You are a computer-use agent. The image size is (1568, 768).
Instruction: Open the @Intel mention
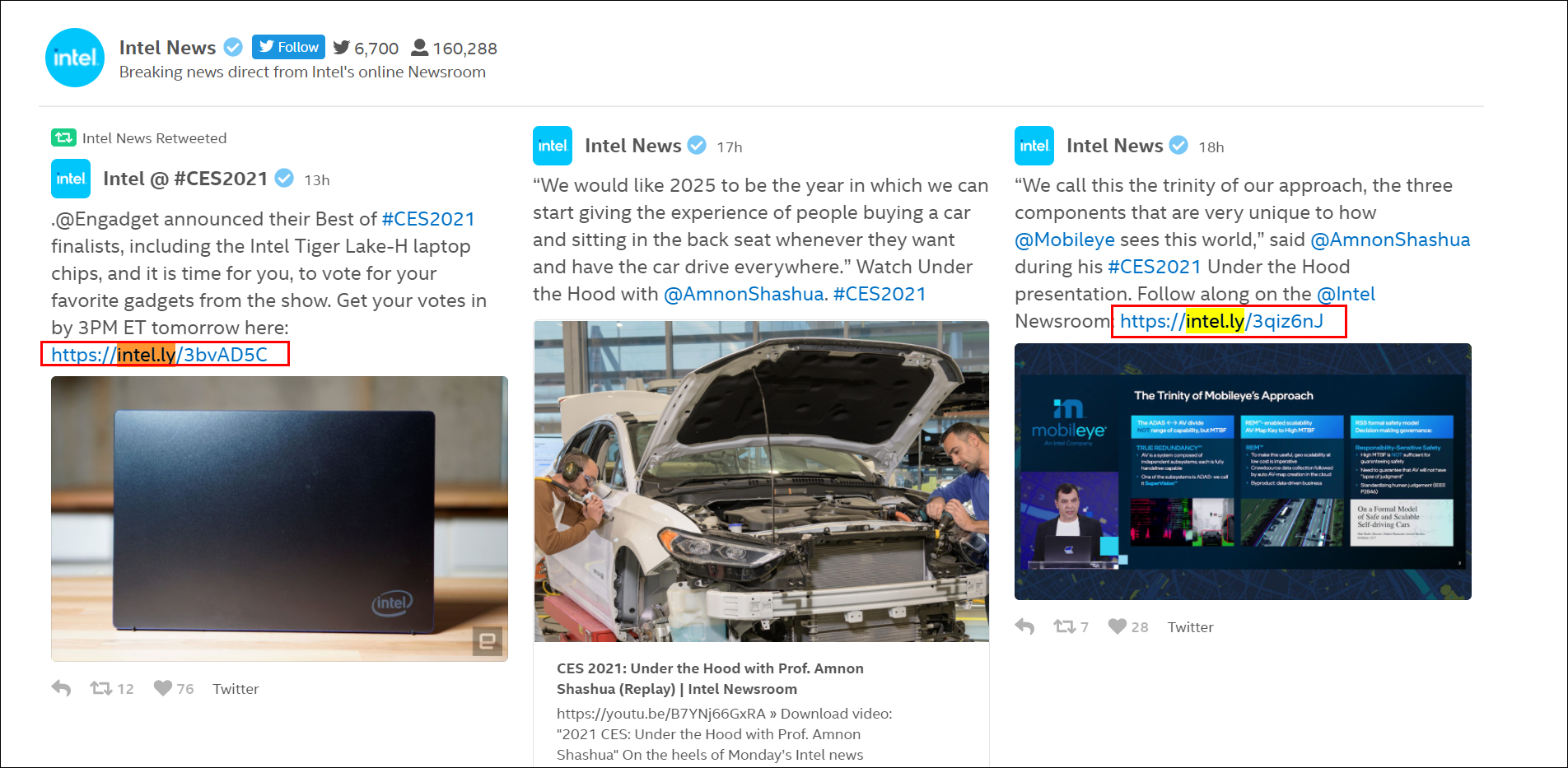click(x=1346, y=294)
